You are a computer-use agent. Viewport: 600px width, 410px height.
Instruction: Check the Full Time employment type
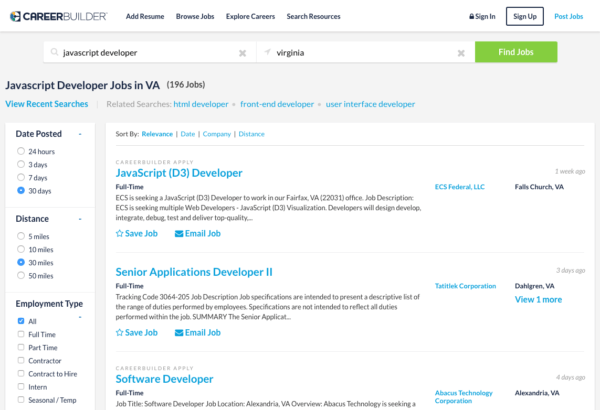[21, 334]
